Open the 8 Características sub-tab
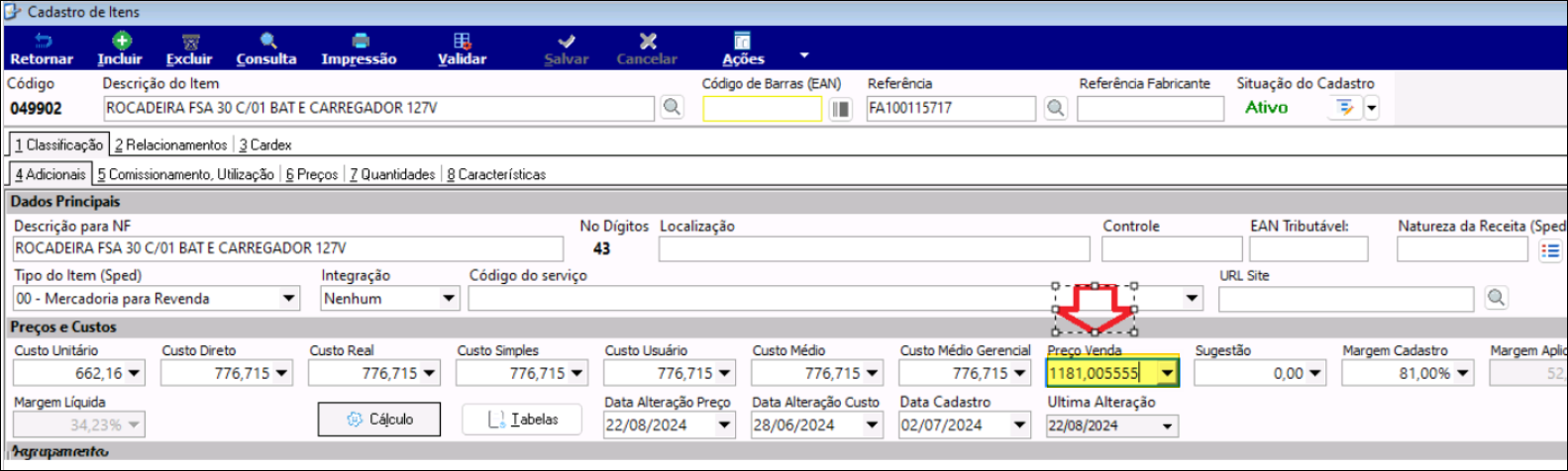Image resolution: width=1568 pixels, height=471 pixels. point(495,174)
